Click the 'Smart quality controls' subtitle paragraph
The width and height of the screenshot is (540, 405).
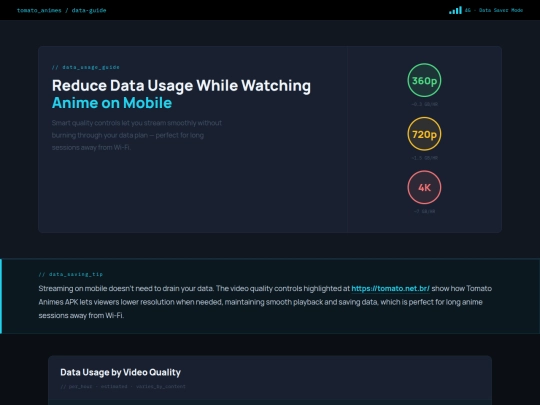(137, 135)
